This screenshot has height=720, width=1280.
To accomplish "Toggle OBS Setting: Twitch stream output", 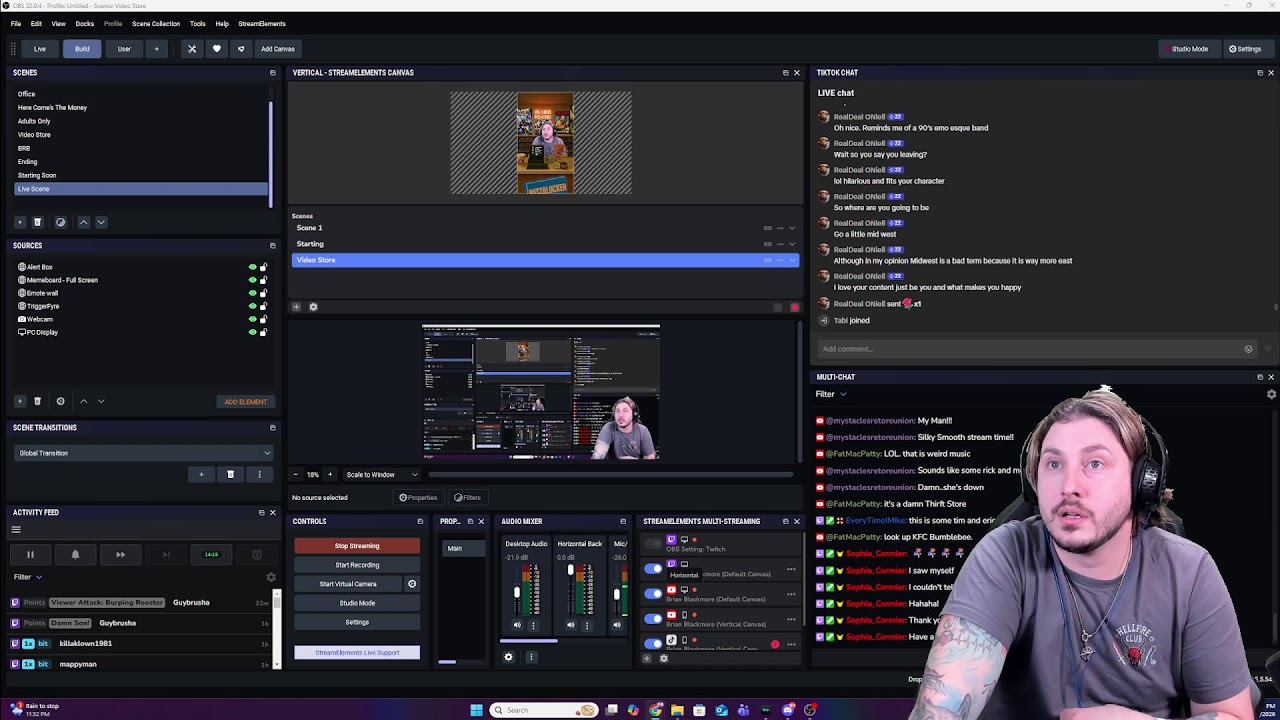I will pos(653,543).
